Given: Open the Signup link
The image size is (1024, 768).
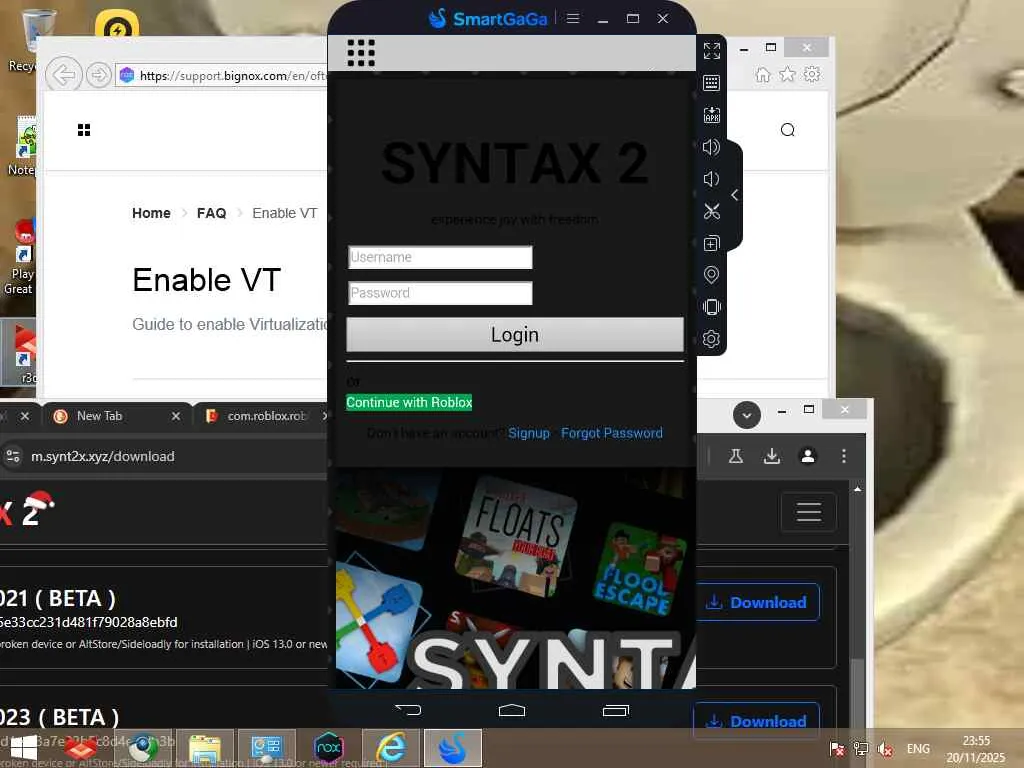Looking at the screenshot, I should 529,433.
